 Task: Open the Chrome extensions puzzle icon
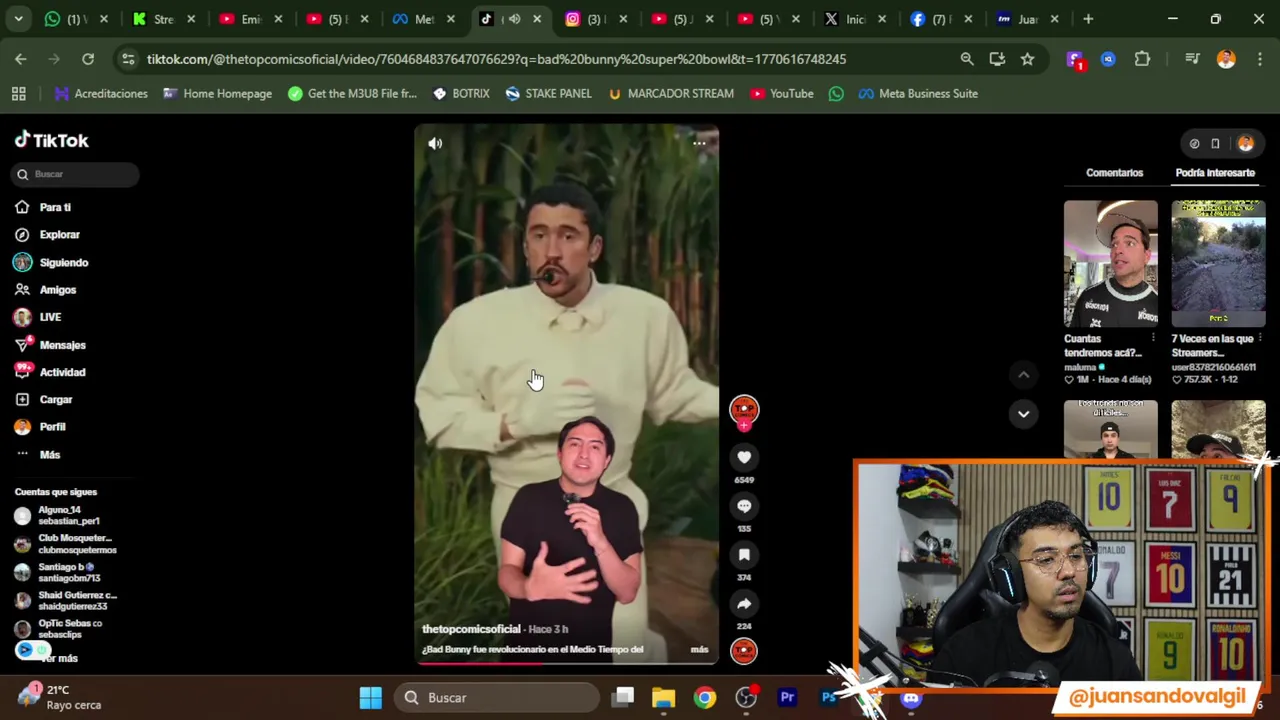[1142, 59]
